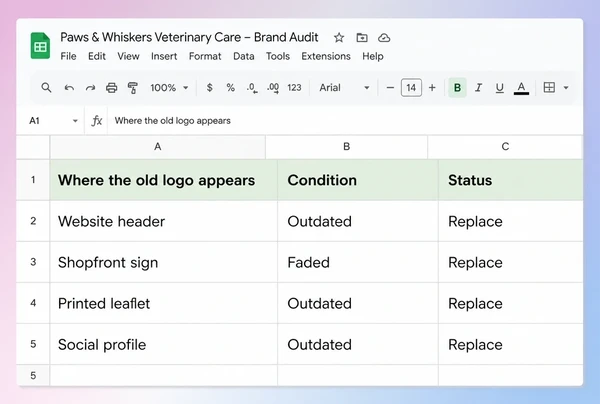Open the Tools menu

point(278,56)
